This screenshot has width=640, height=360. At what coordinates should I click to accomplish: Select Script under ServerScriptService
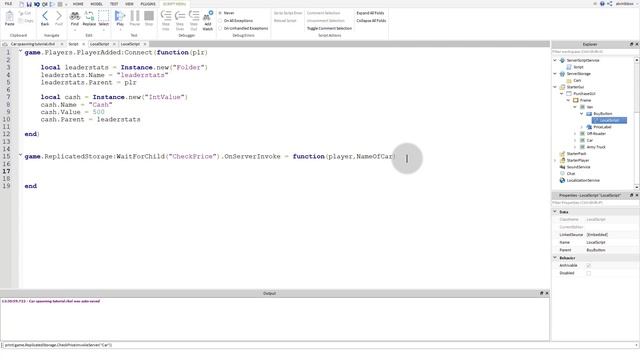click(578, 67)
